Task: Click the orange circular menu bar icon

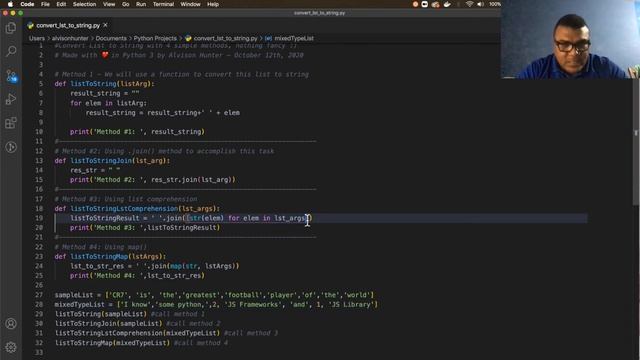Action: pyautogui.click(x=416, y=4)
